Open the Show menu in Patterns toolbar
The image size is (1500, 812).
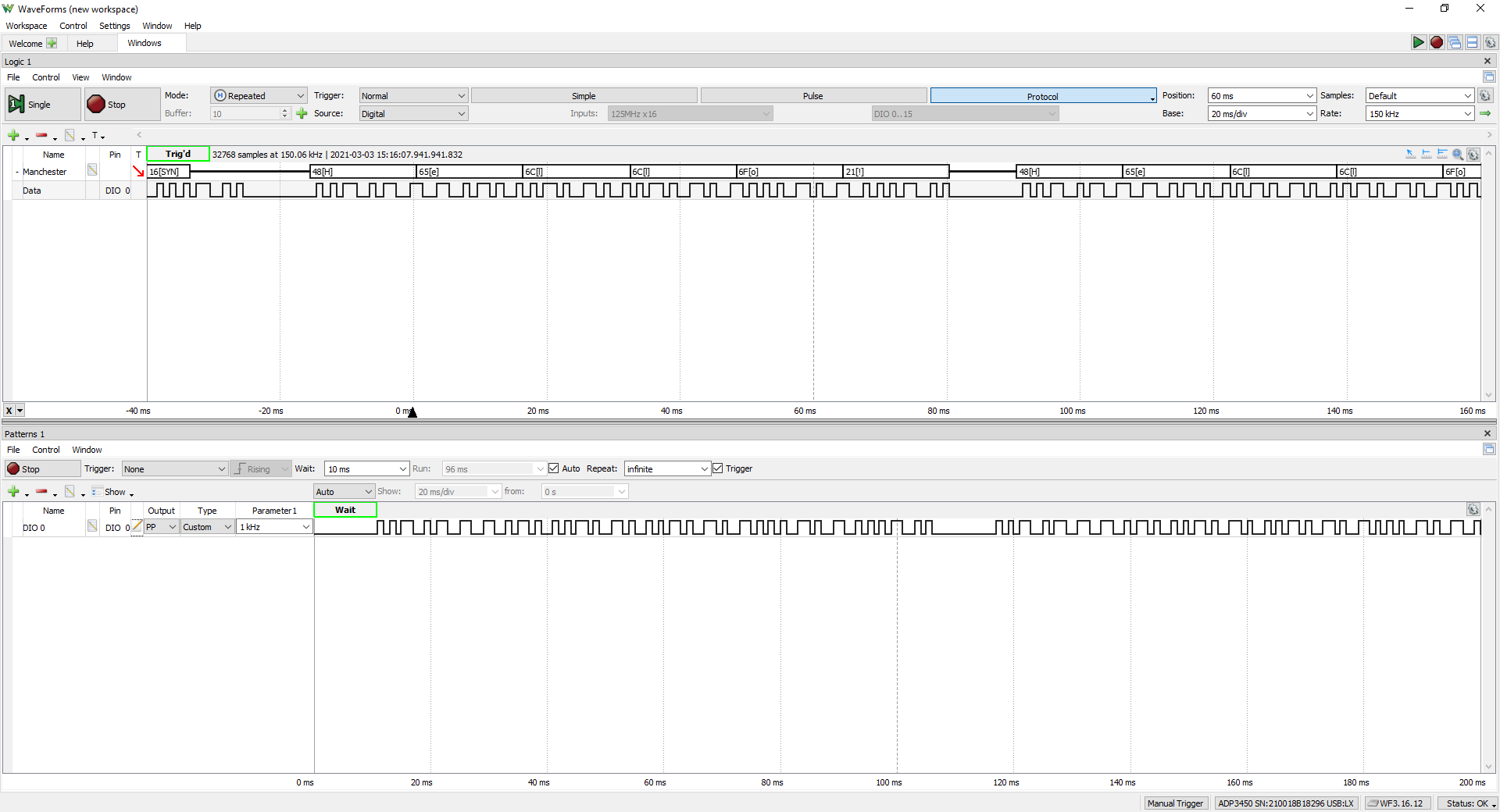(113, 492)
